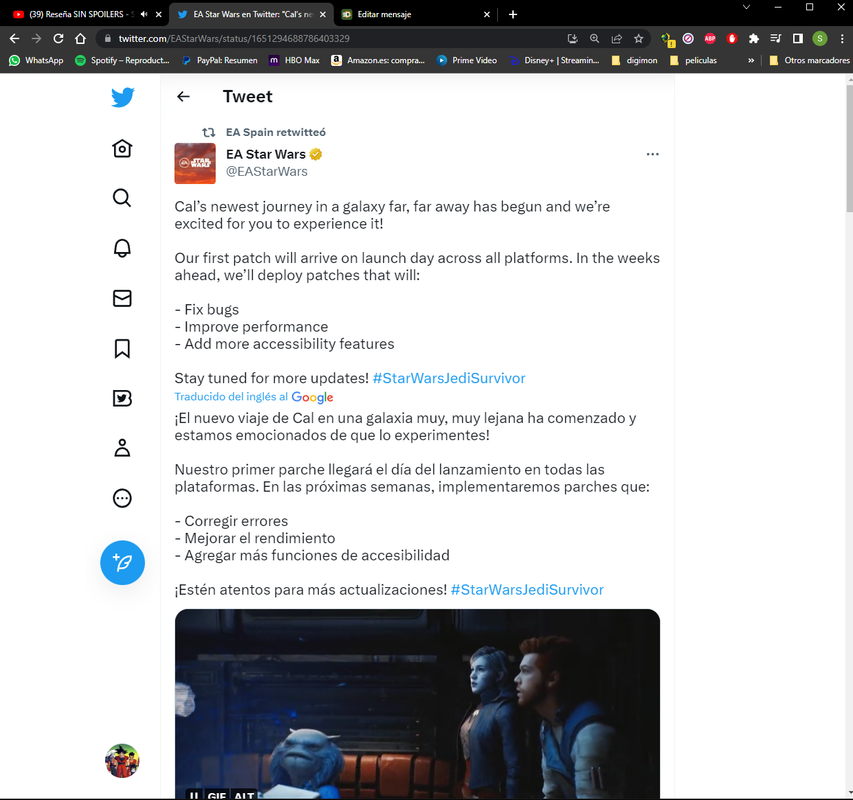
Task: Open Messages envelope in the sidebar
Action: [122, 298]
